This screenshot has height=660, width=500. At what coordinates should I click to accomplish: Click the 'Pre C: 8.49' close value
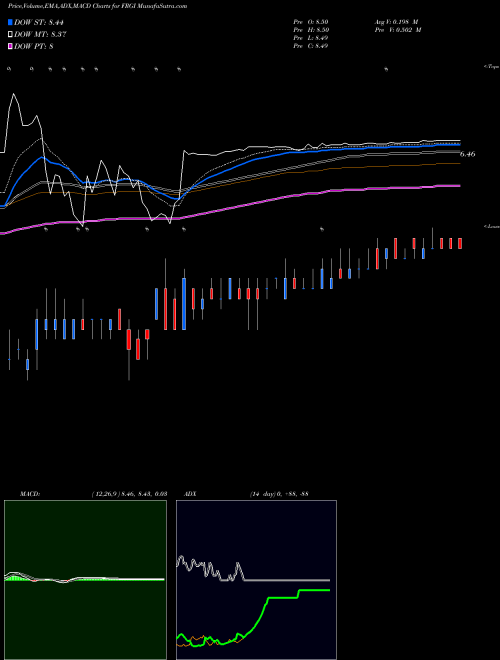(x=311, y=46)
